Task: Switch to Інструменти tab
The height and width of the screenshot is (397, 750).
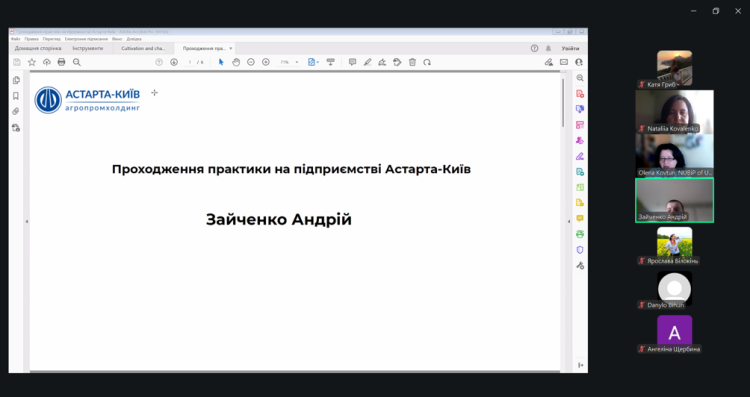Action: [88, 48]
